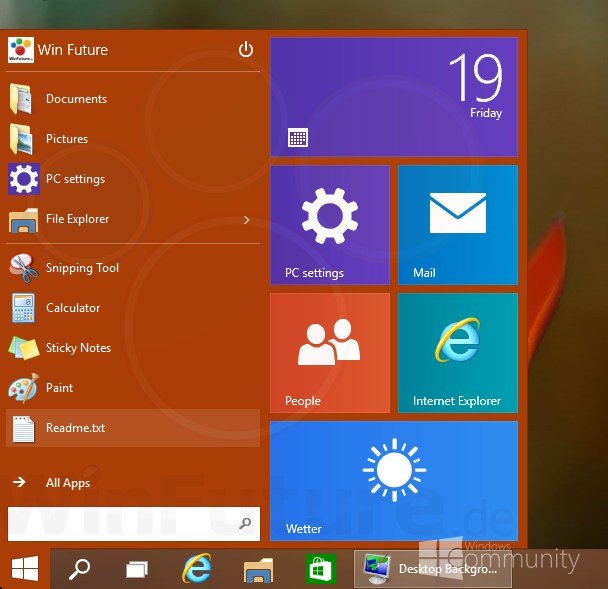
Task: Open the Mail tile
Action: (458, 225)
